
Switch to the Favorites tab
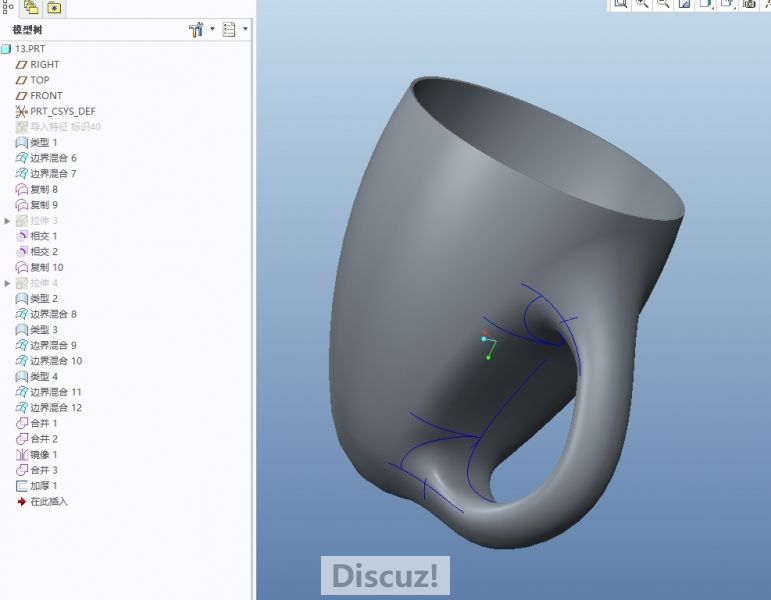click(54, 7)
